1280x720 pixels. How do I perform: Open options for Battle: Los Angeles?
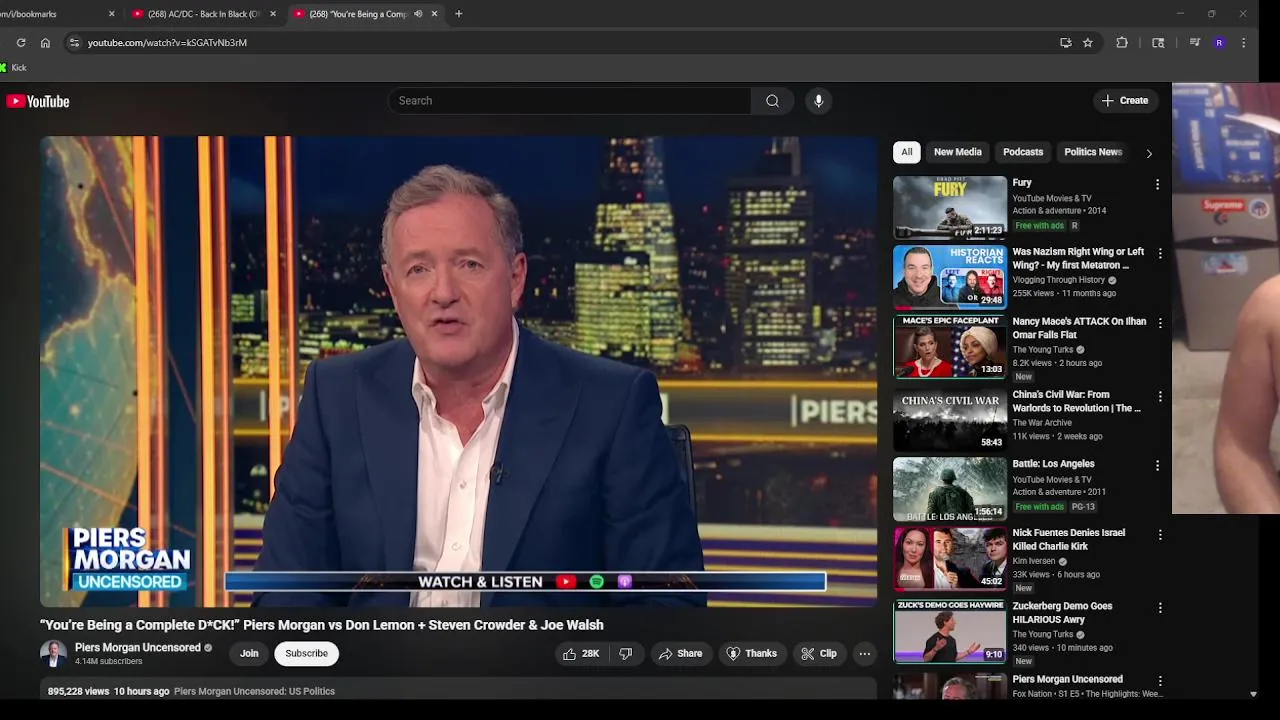(x=1160, y=466)
